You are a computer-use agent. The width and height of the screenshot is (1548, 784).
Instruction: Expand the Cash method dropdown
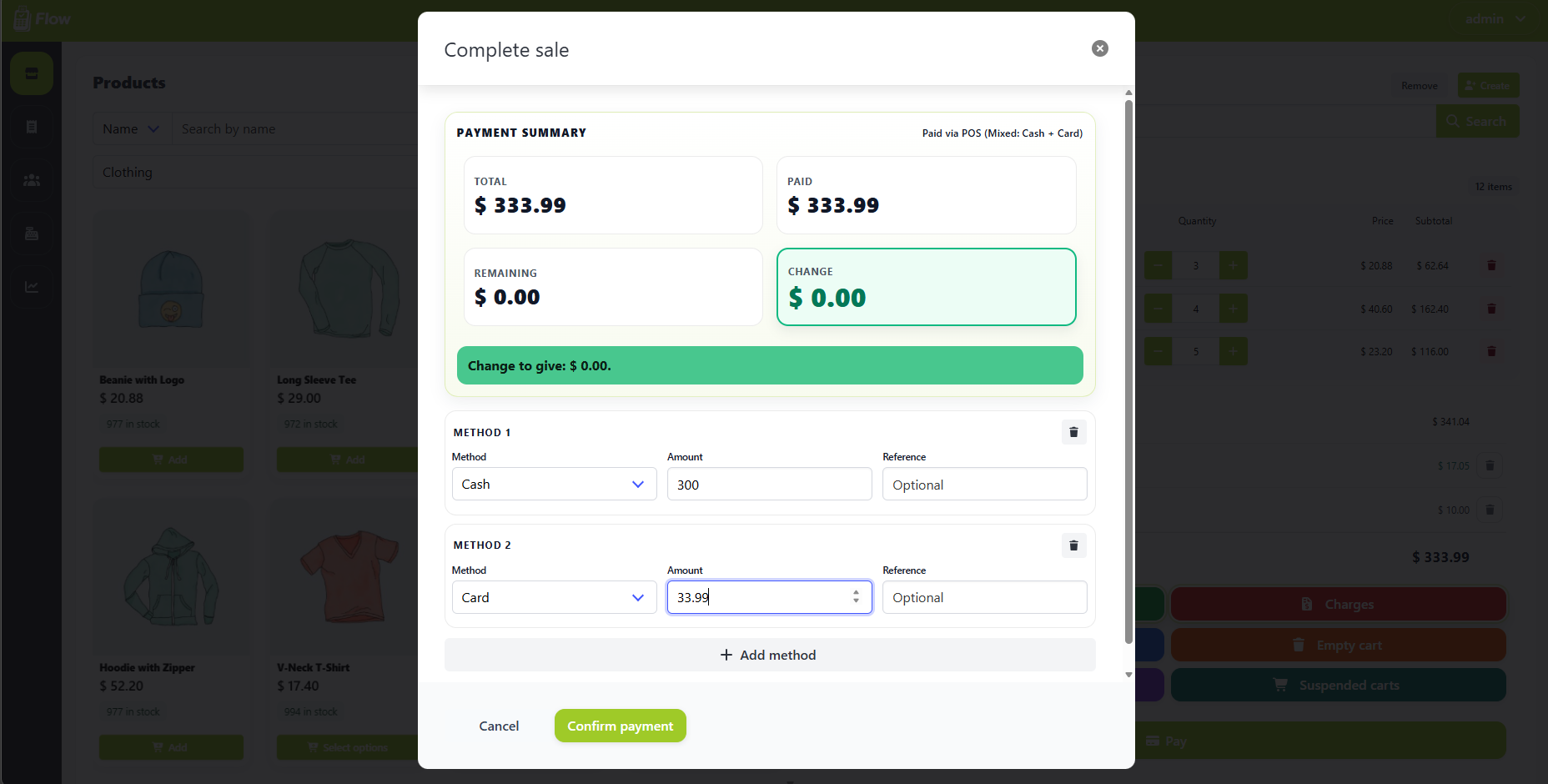[x=554, y=484]
